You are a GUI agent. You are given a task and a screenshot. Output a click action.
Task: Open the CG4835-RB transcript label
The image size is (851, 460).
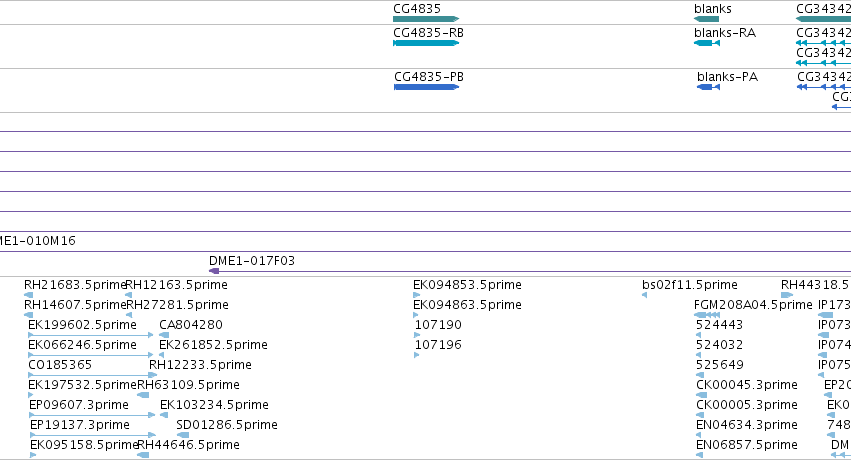tap(428, 33)
